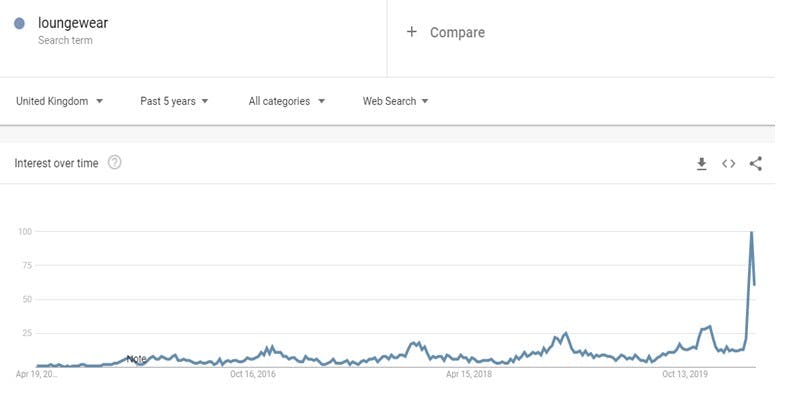Click the Note marker on the chart

pos(136,359)
